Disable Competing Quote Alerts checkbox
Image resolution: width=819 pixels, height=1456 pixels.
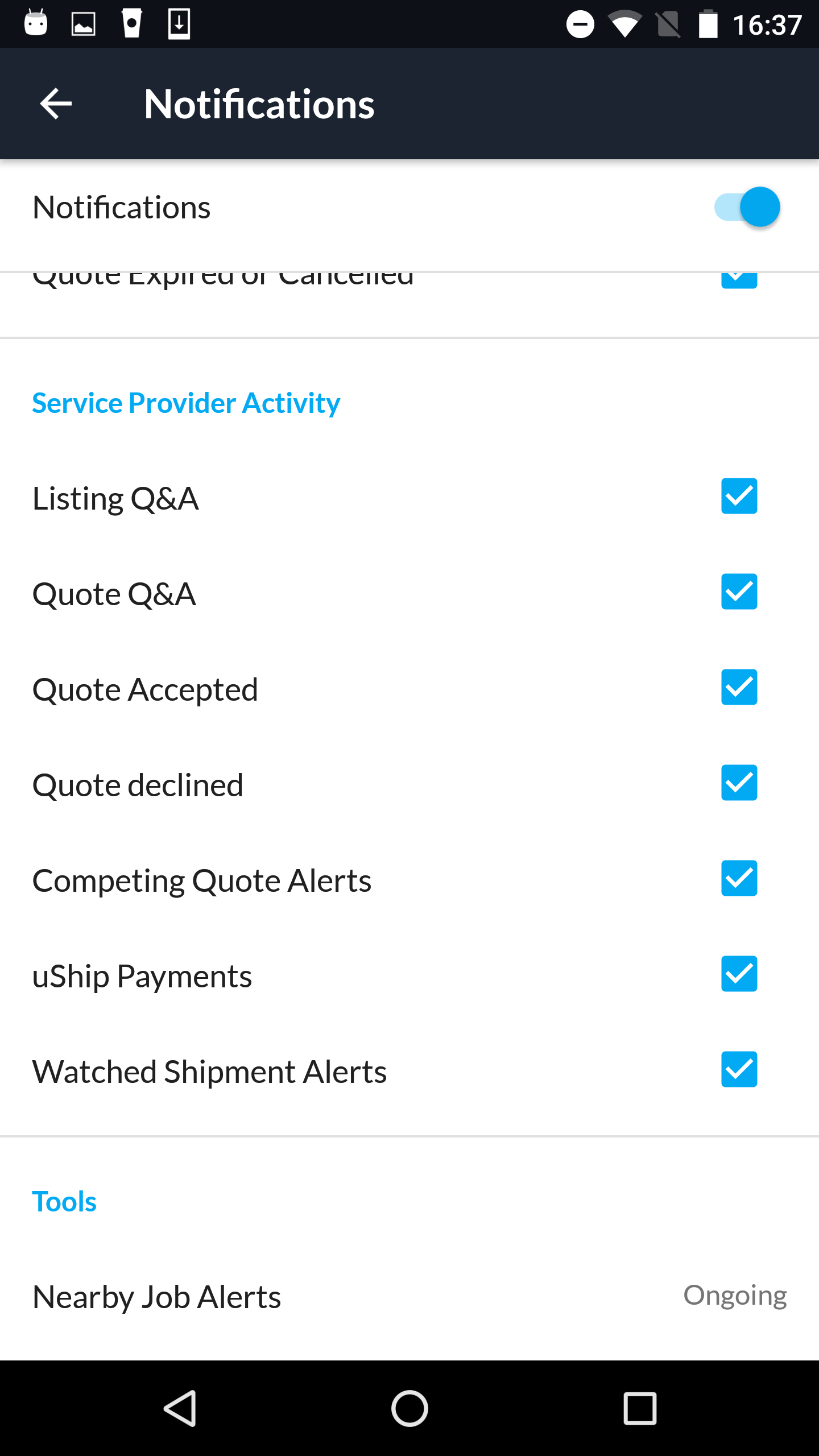[739, 878]
